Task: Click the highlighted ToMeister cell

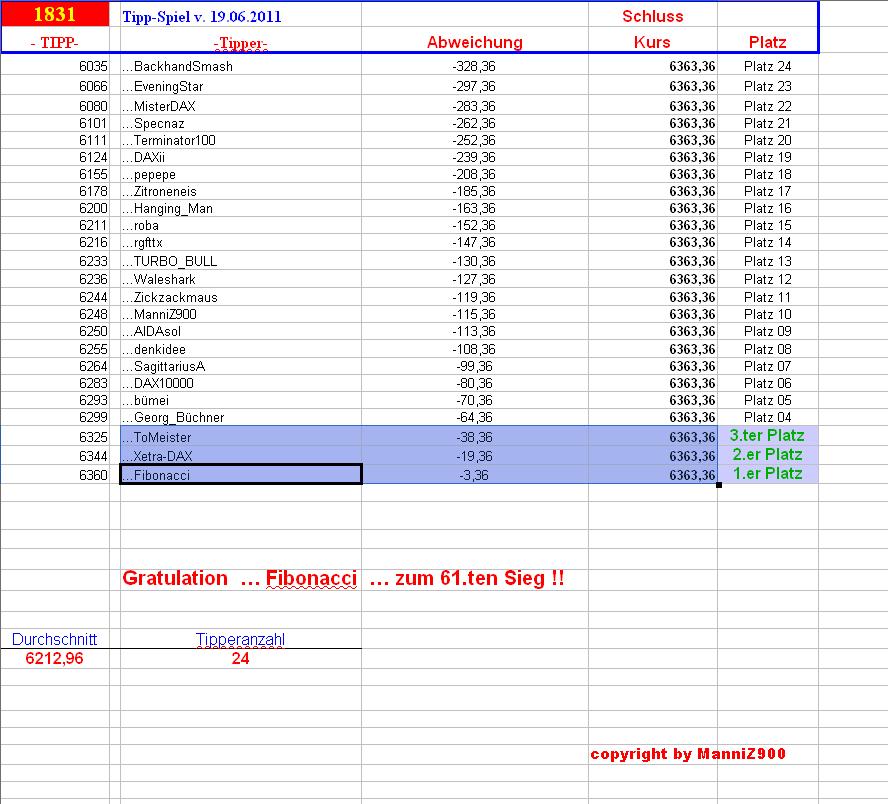Action: 241,437
